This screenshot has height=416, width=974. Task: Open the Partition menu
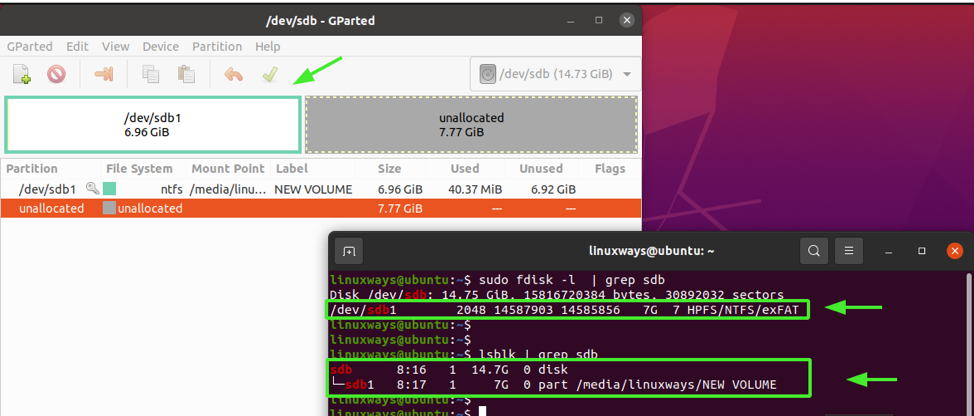point(217,47)
